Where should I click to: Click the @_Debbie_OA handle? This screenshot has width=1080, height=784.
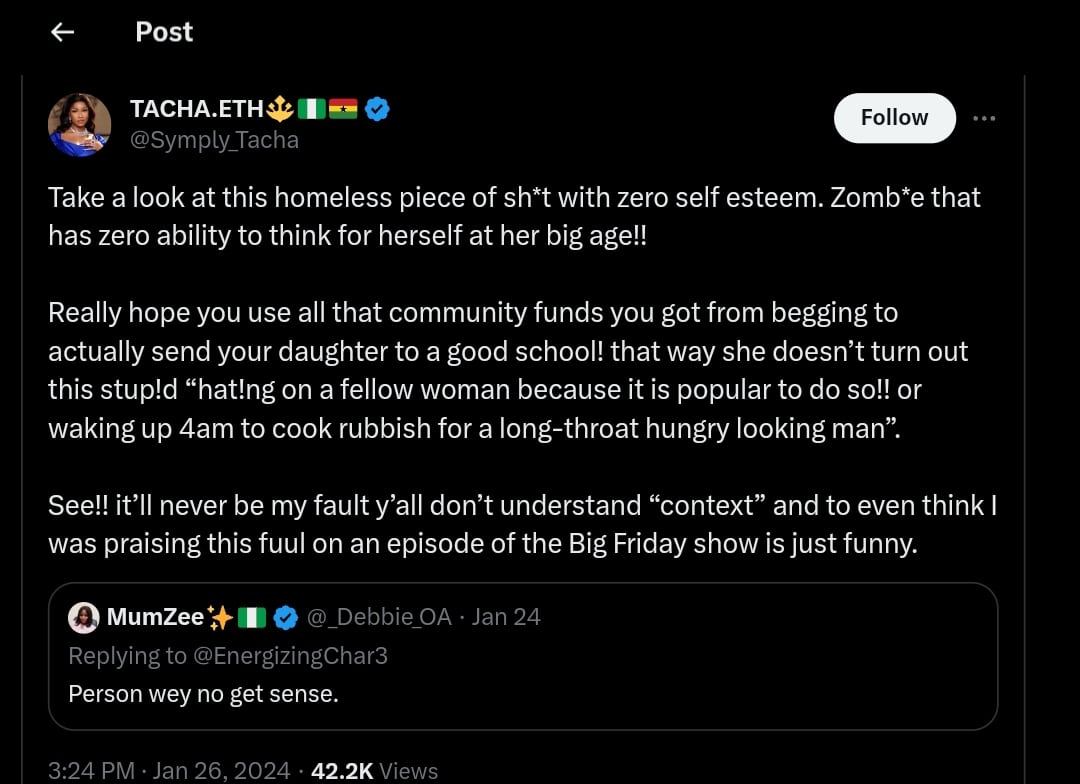379,618
